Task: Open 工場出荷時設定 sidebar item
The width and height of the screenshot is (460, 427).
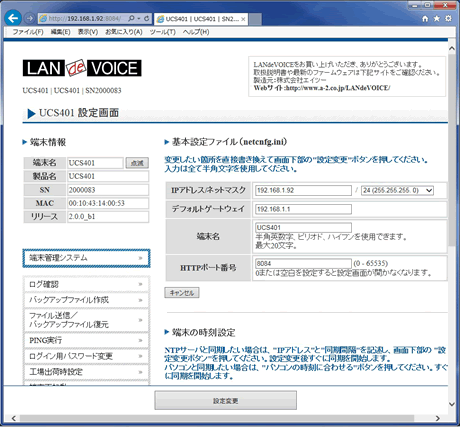Action: (86, 372)
